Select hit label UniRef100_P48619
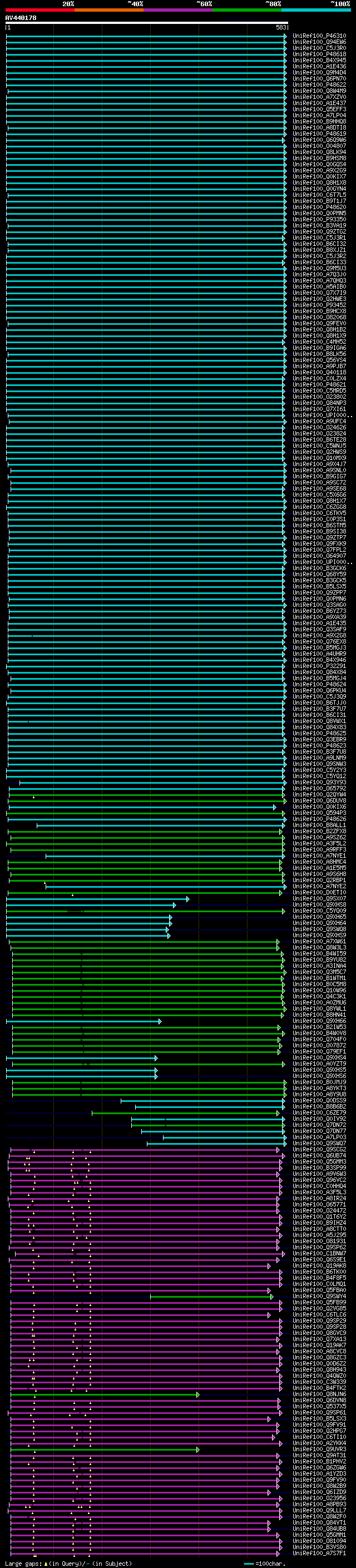Image resolution: width=356 pixels, height=1568 pixels. click(x=319, y=133)
